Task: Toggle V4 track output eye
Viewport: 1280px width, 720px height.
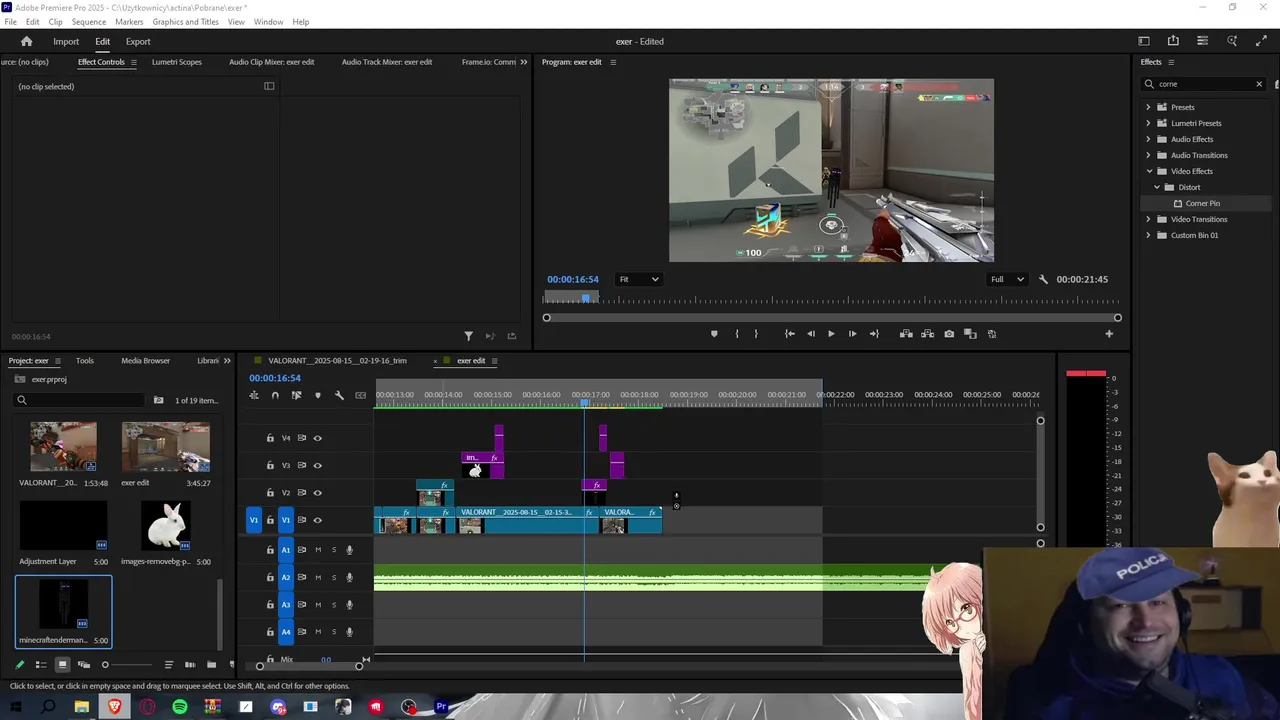Action: click(318, 438)
